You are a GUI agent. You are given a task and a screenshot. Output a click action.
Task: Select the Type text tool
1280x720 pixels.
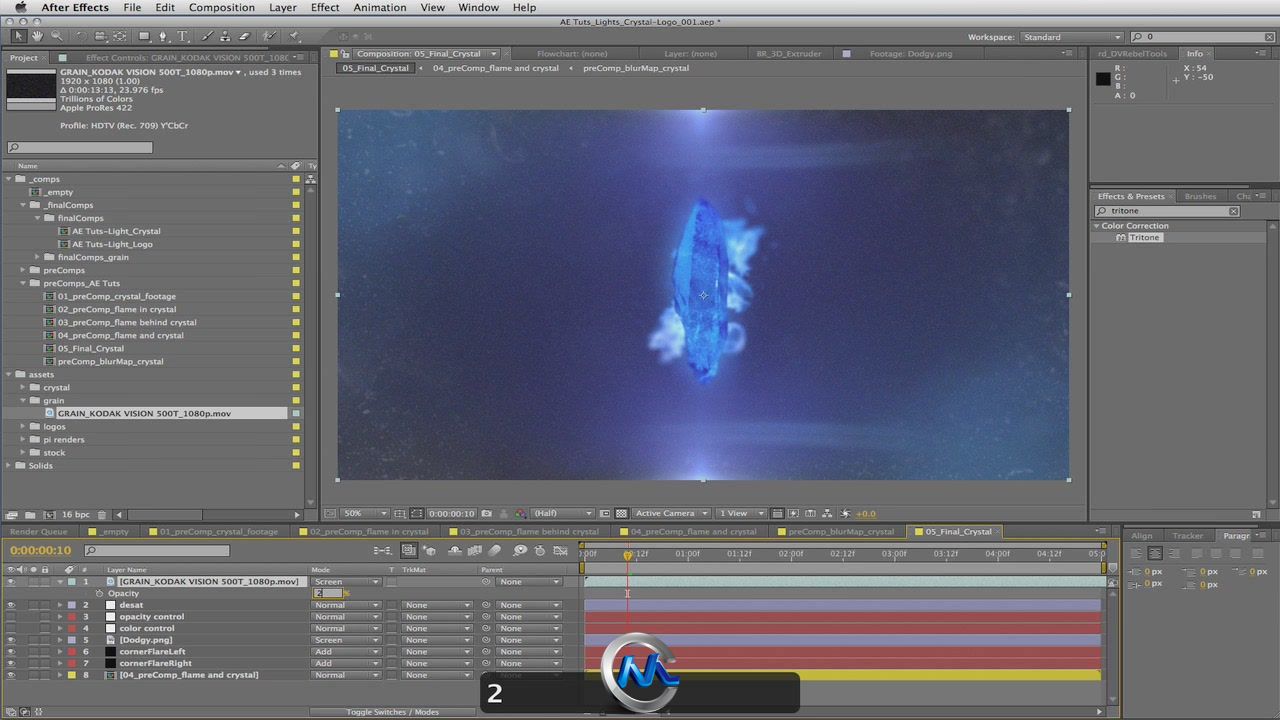[x=182, y=36]
